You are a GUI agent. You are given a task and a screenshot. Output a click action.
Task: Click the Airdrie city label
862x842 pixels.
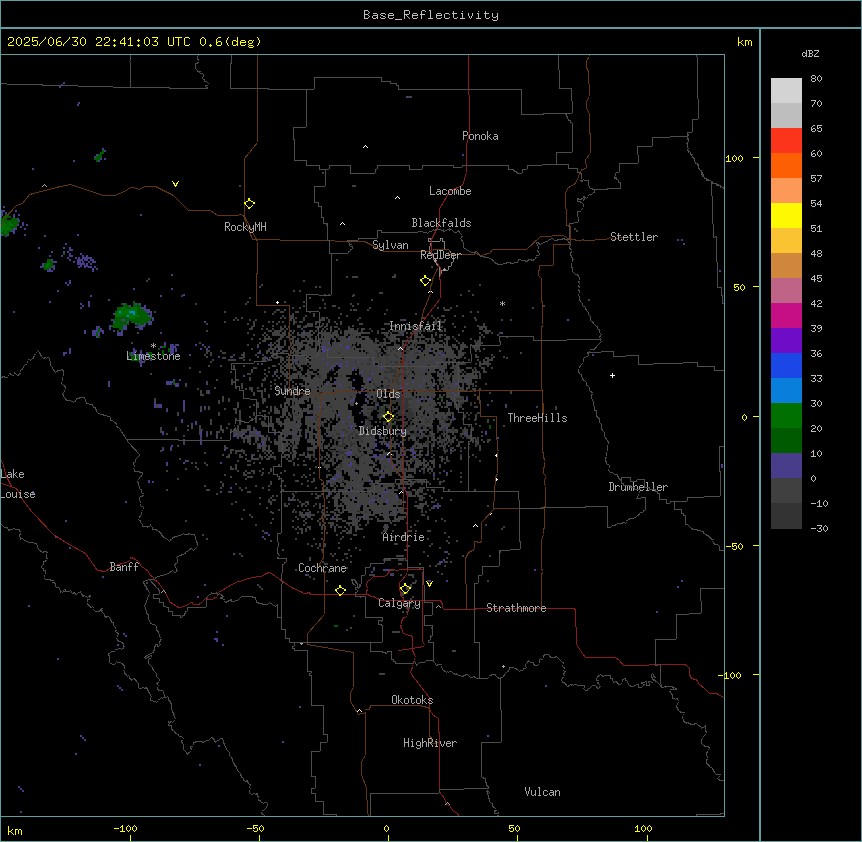(x=404, y=537)
